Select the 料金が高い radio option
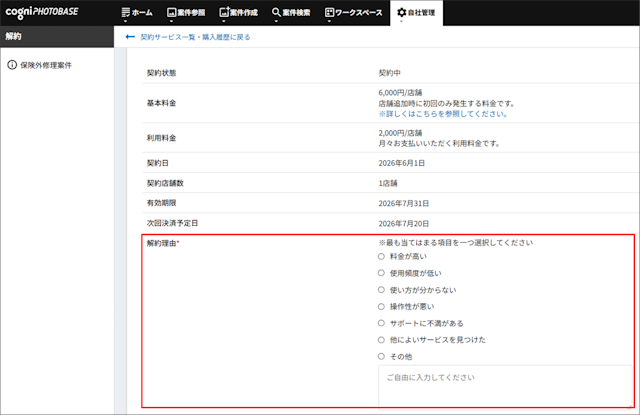This screenshot has height=415, width=640. (381, 257)
